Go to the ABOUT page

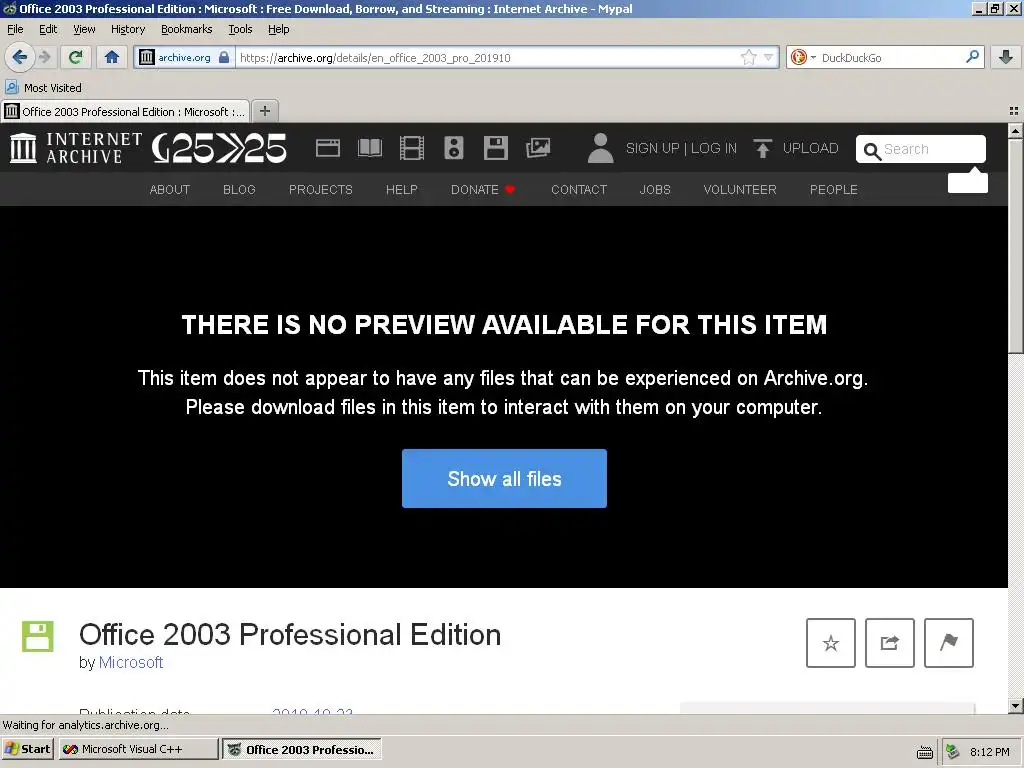coord(170,189)
